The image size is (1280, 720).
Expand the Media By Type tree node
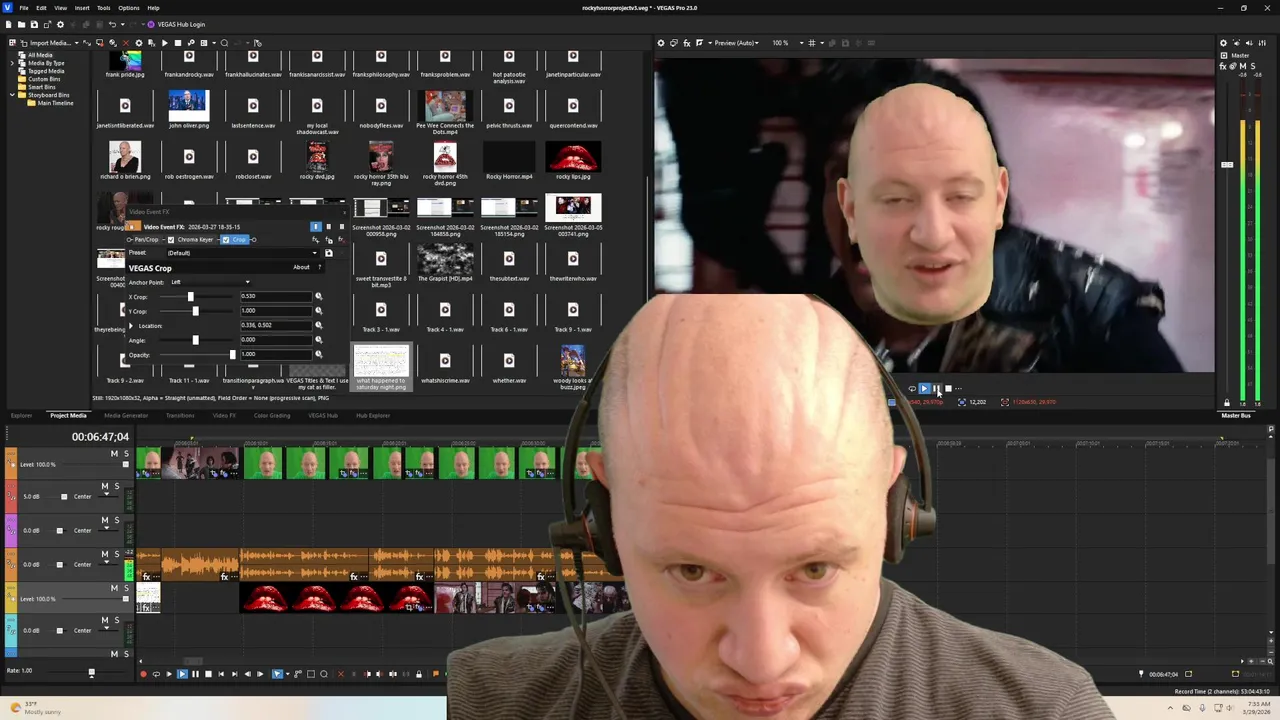point(12,63)
